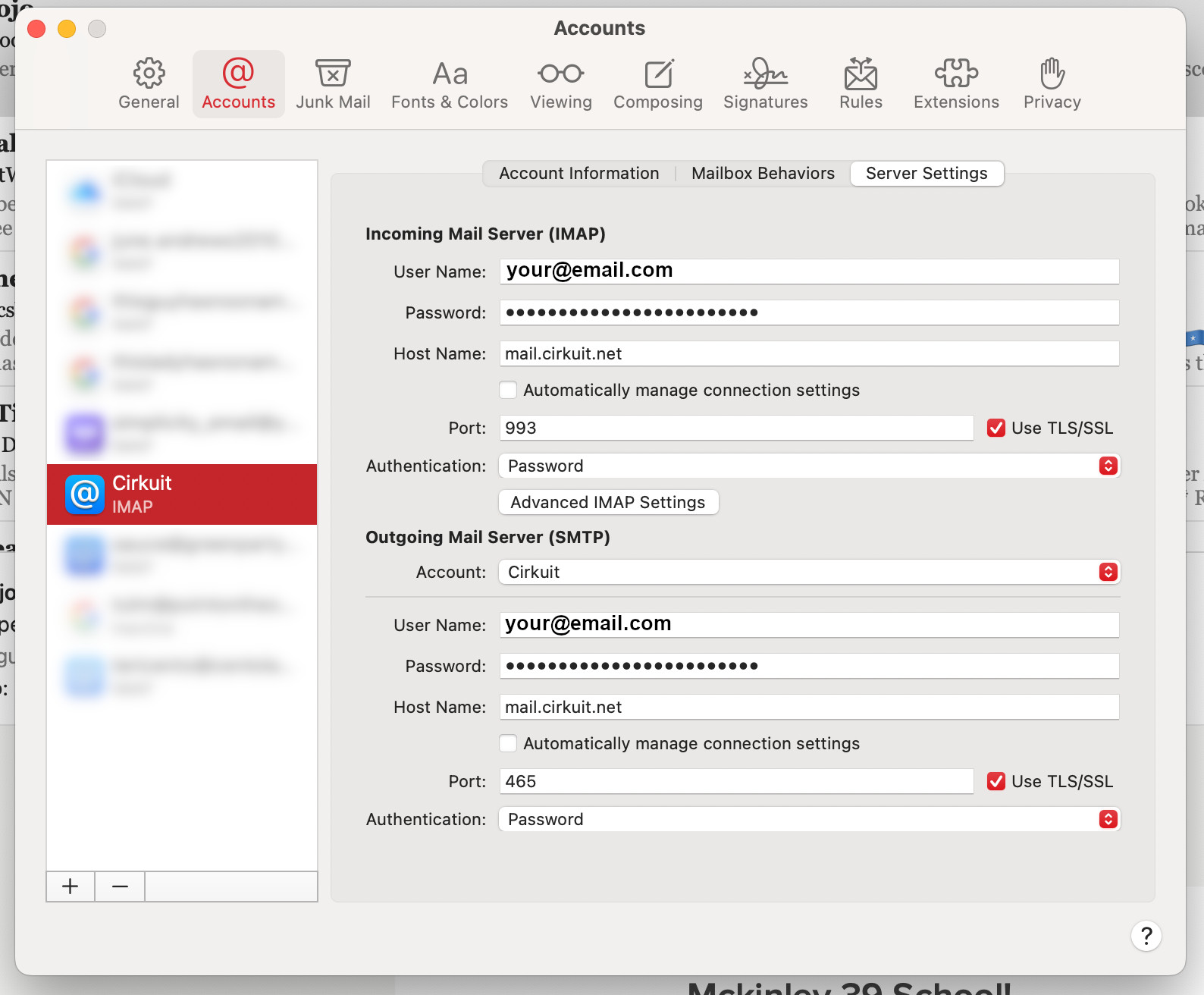
Task: Open the Extensions preferences pane
Action: 956,83
